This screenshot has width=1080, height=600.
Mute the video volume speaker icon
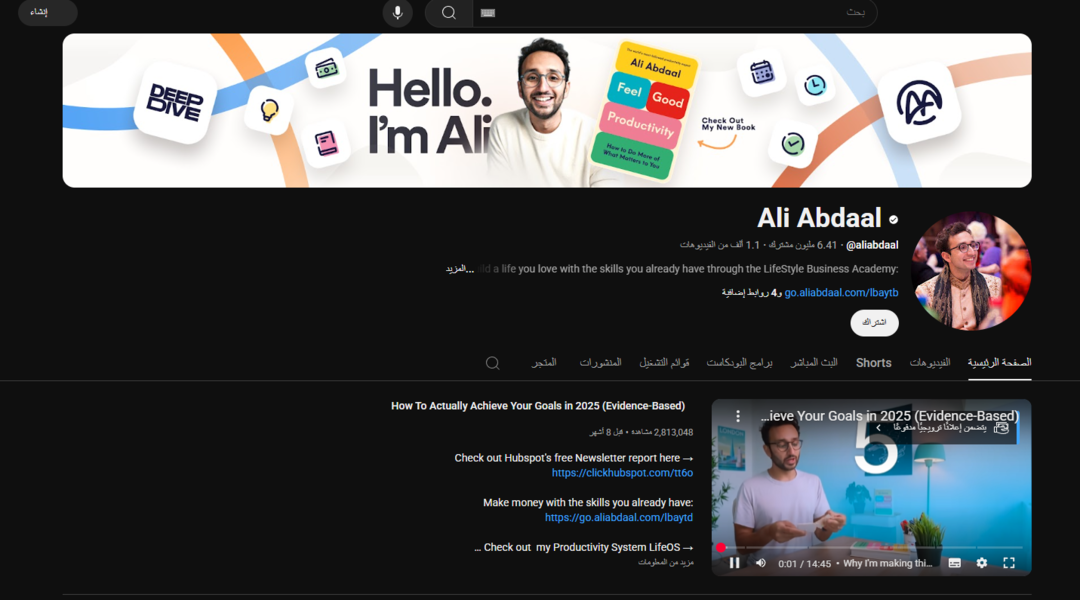point(760,563)
